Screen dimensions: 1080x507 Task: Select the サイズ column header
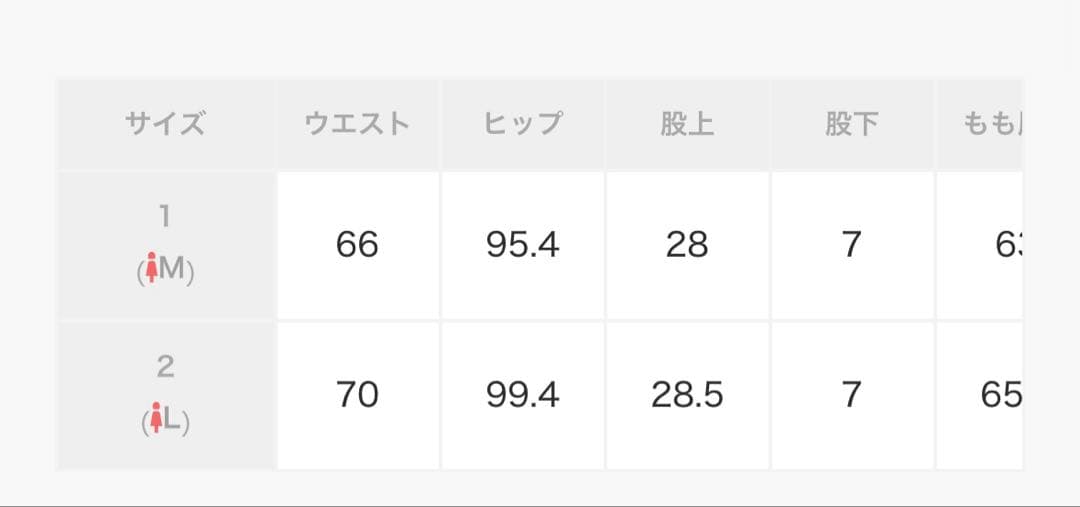click(x=166, y=124)
